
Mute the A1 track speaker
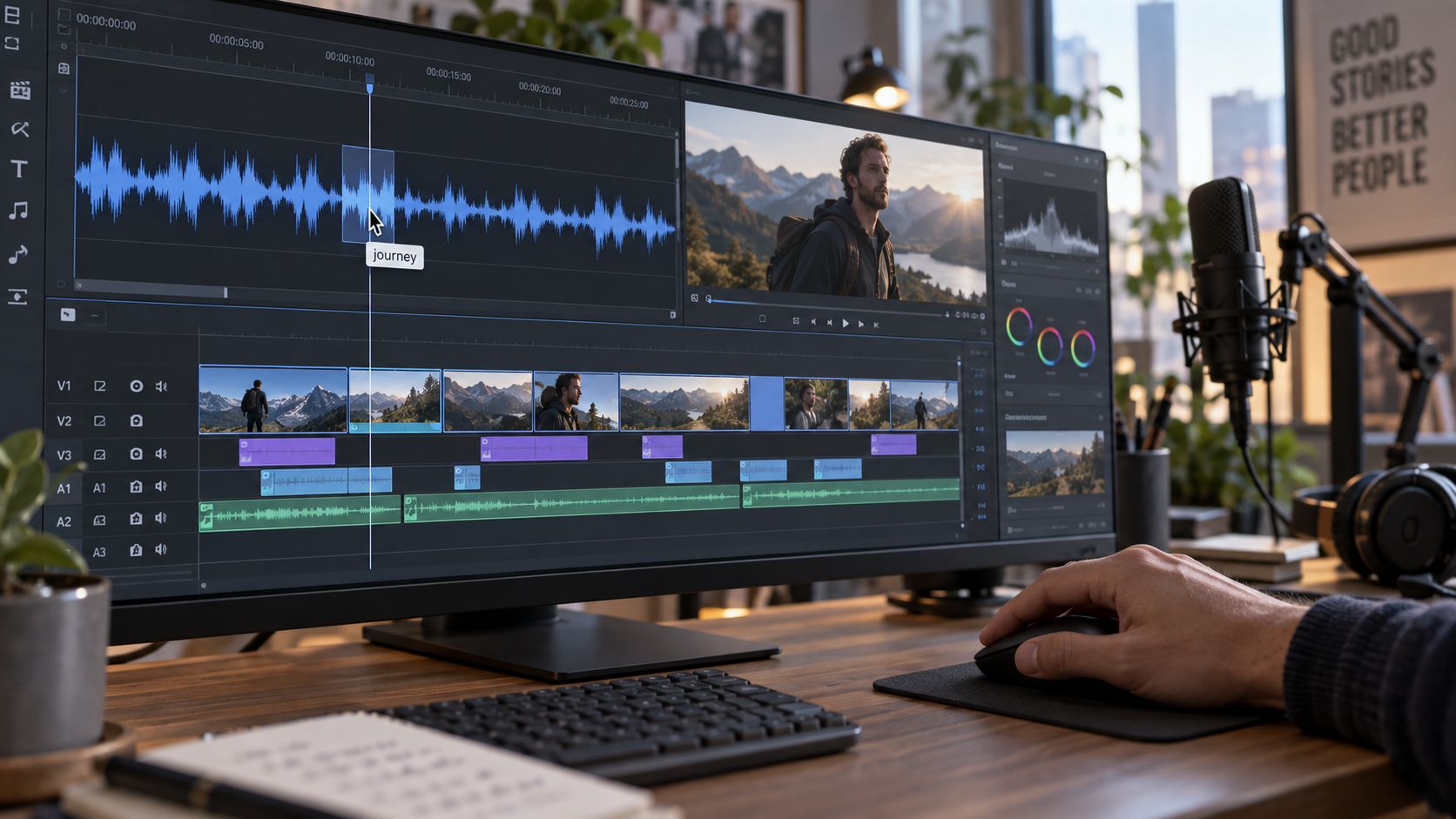click(x=161, y=487)
